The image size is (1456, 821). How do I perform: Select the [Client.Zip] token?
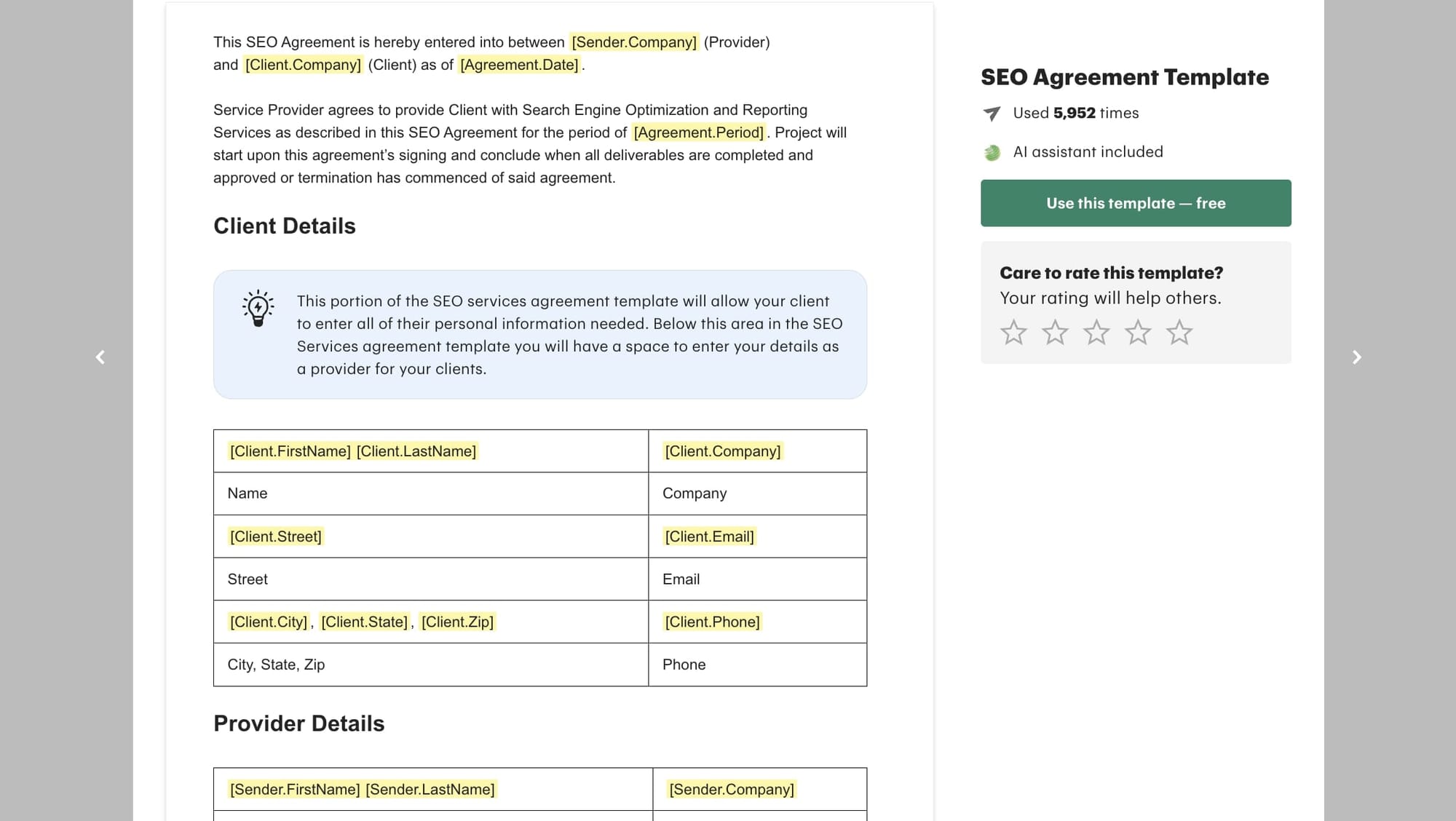coord(457,622)
